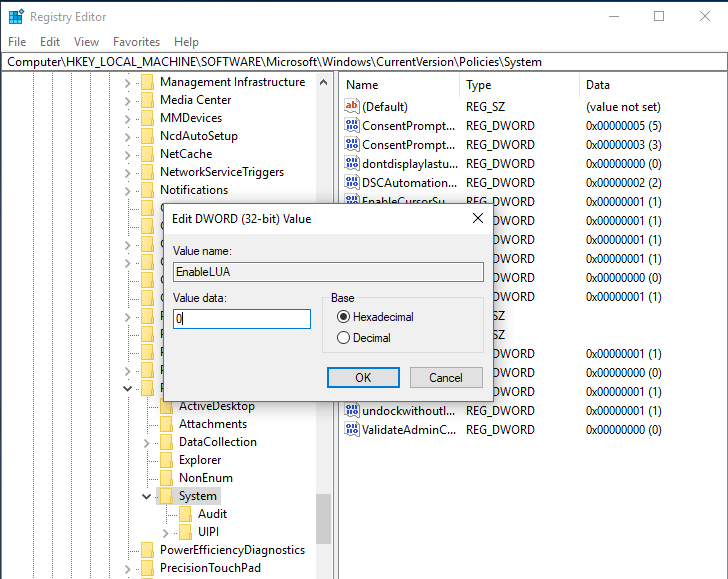Open the Favorites menu
The width and height of the screenshot is (728, 579).
pos(136,42)
